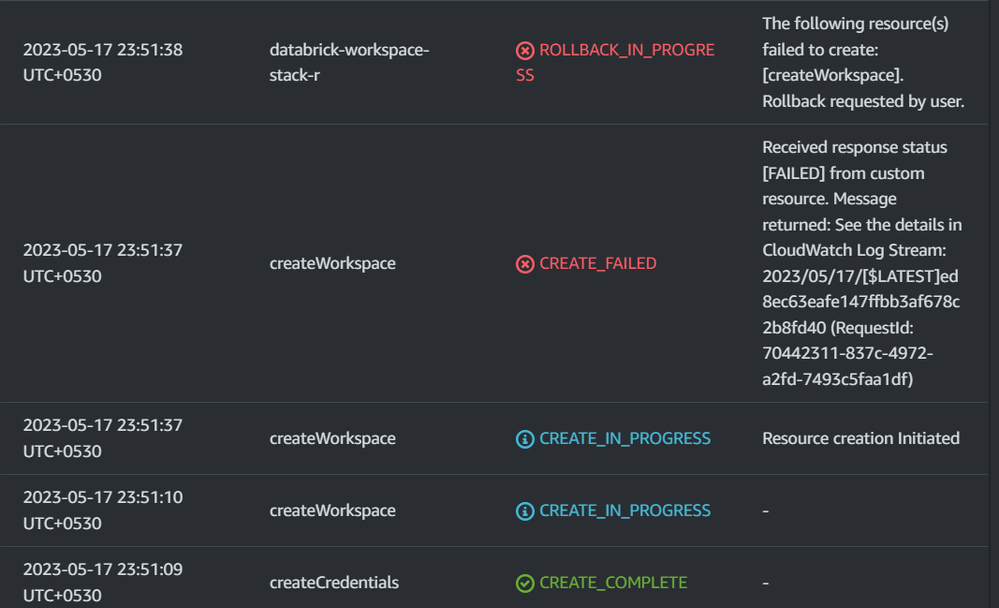999x608 pixels.
Task: Click the 'Resource creation Initiated' status reason
Action: [860, 439]
